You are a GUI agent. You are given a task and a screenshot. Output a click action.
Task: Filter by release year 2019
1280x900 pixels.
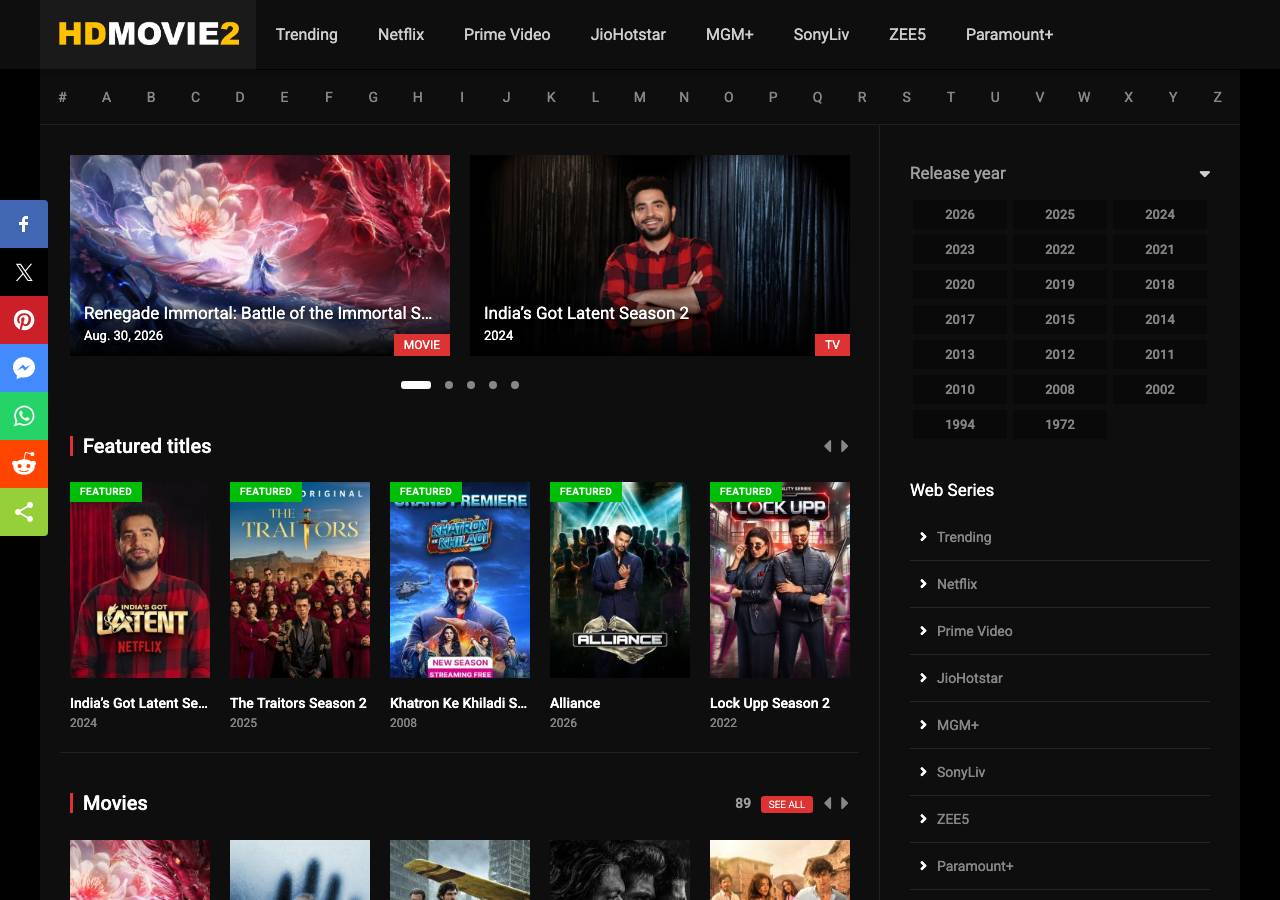1060,284
